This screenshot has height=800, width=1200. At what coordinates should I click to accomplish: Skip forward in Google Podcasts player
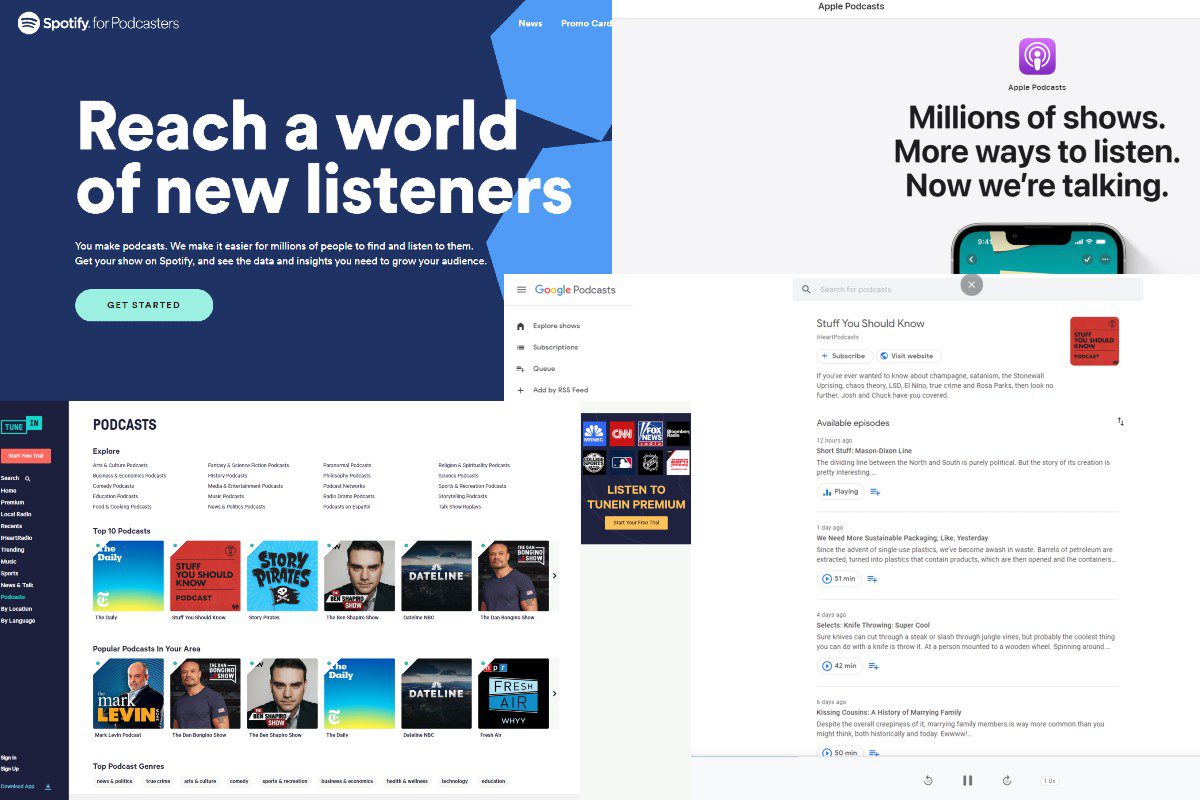coord(1007,780)
